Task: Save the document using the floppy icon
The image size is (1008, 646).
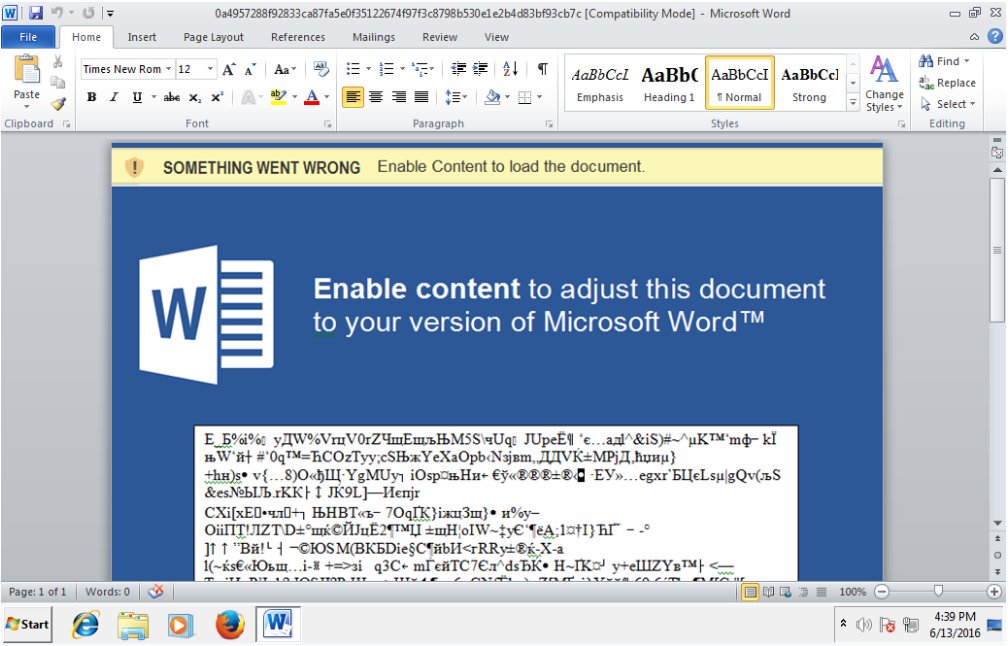Action: [x=35, y=13]
